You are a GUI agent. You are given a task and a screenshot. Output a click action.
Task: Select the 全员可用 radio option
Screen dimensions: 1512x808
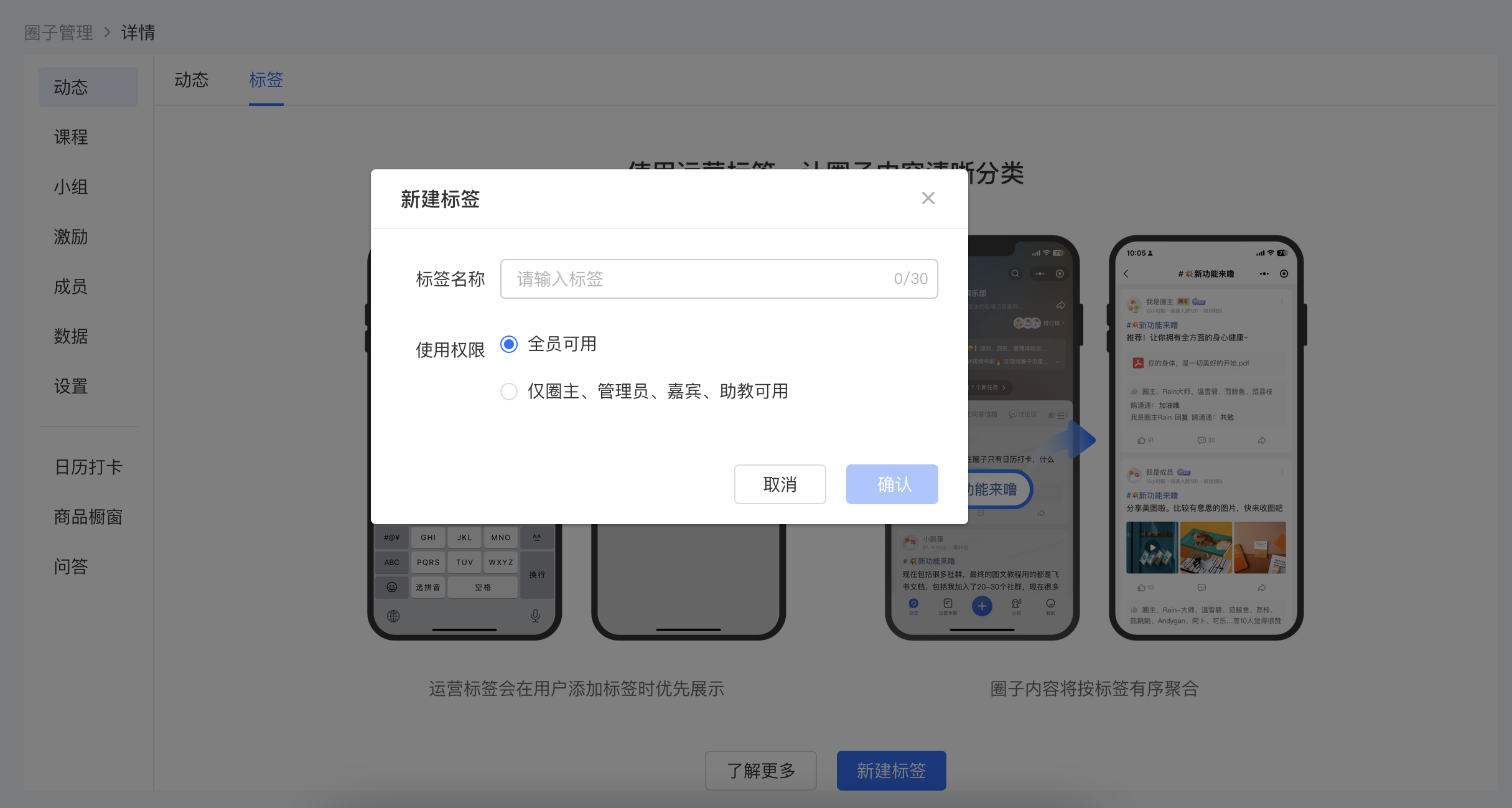pos(509,344)
